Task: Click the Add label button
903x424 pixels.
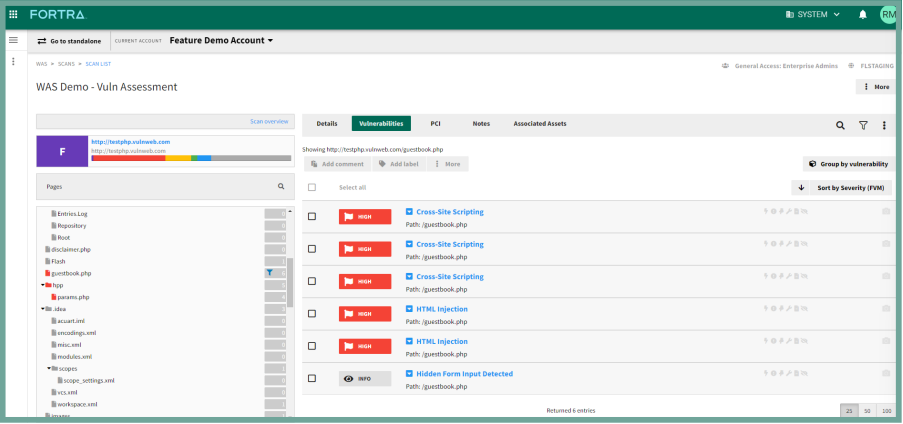Action: point(399,164)
